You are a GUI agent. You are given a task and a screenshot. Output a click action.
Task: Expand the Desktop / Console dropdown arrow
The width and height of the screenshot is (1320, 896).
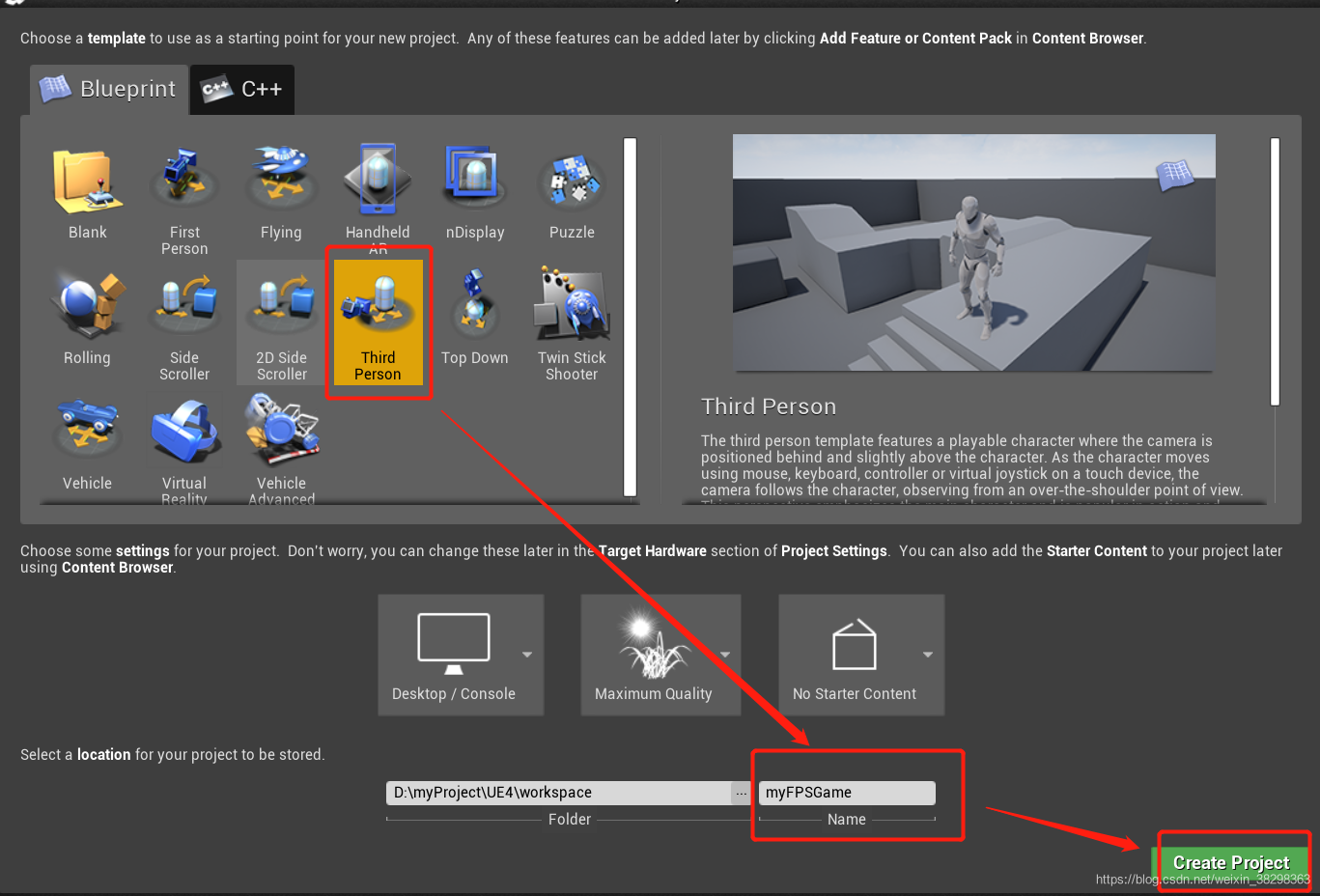click(x=527, y=655)
